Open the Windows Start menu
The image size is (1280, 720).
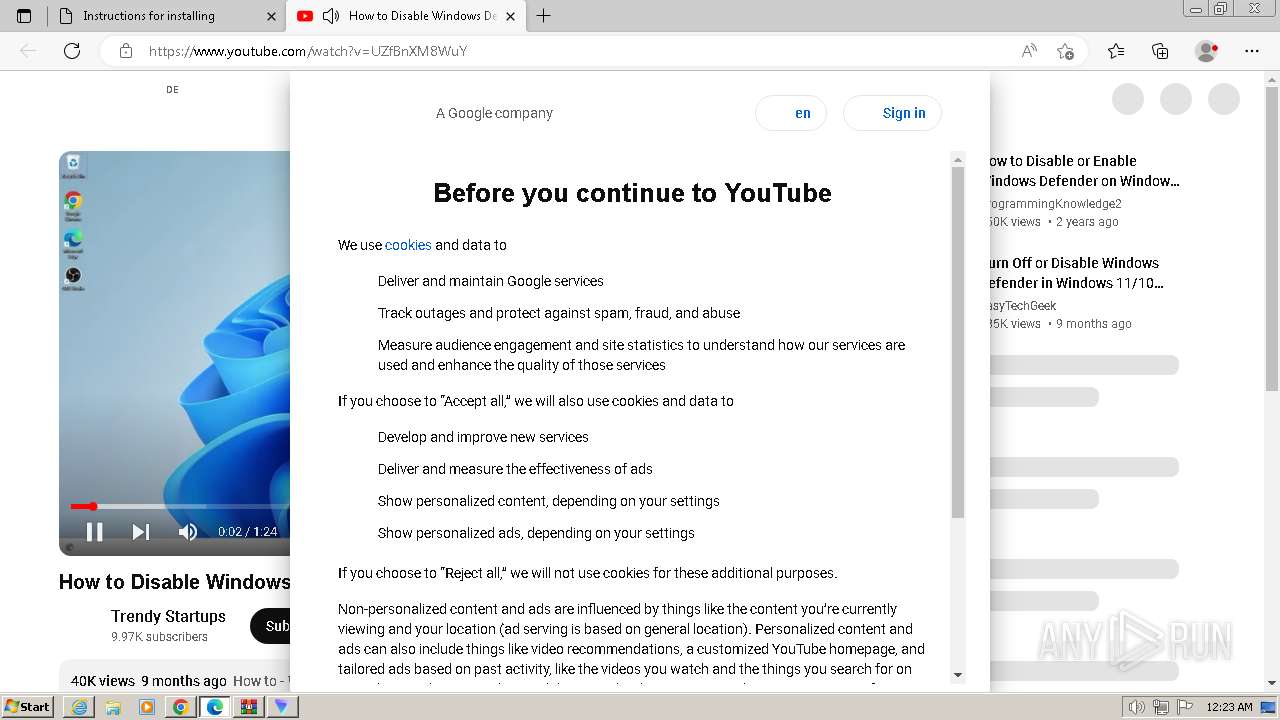(27, 707)
